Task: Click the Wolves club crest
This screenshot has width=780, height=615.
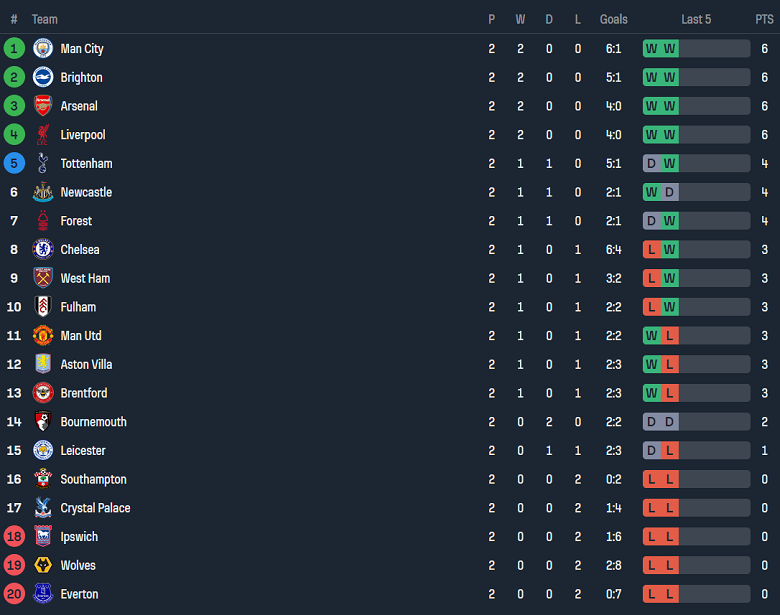Action: 43,566
